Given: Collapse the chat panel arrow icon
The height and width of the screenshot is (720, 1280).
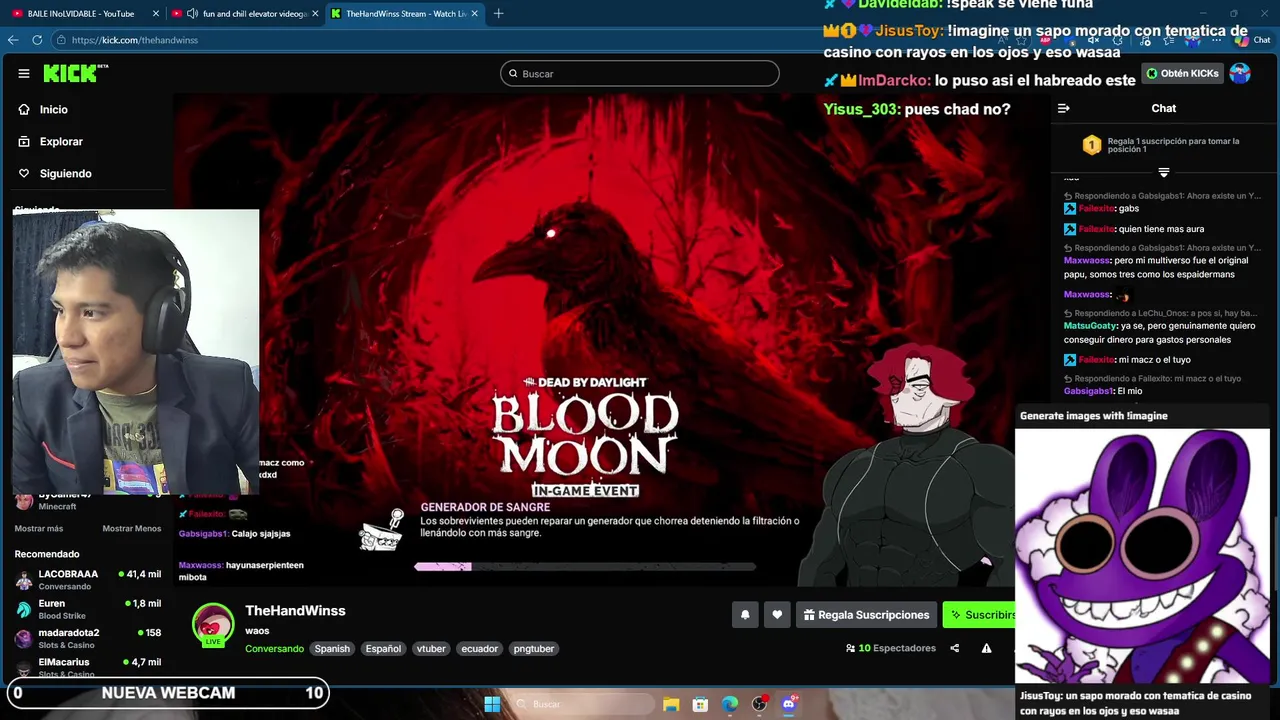Looking at the screenshot, I should pos(1064,108).
